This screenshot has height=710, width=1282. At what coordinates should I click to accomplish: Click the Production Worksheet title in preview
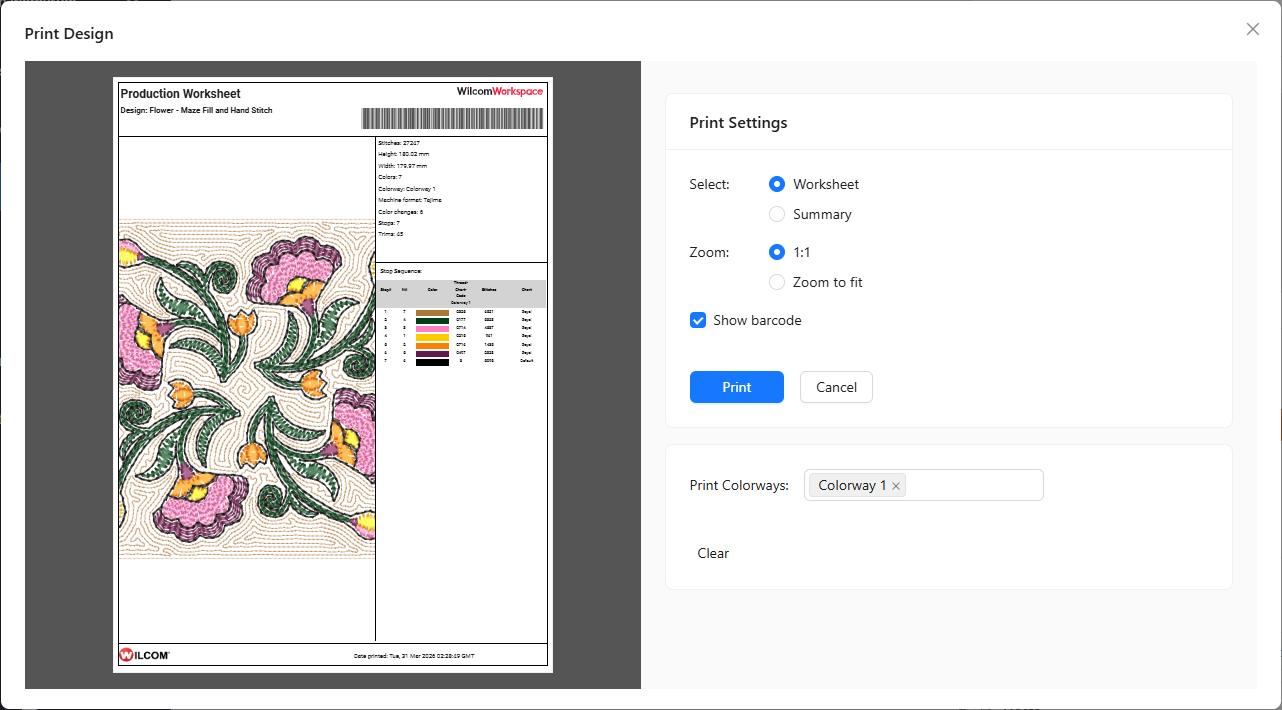[180, 94]
